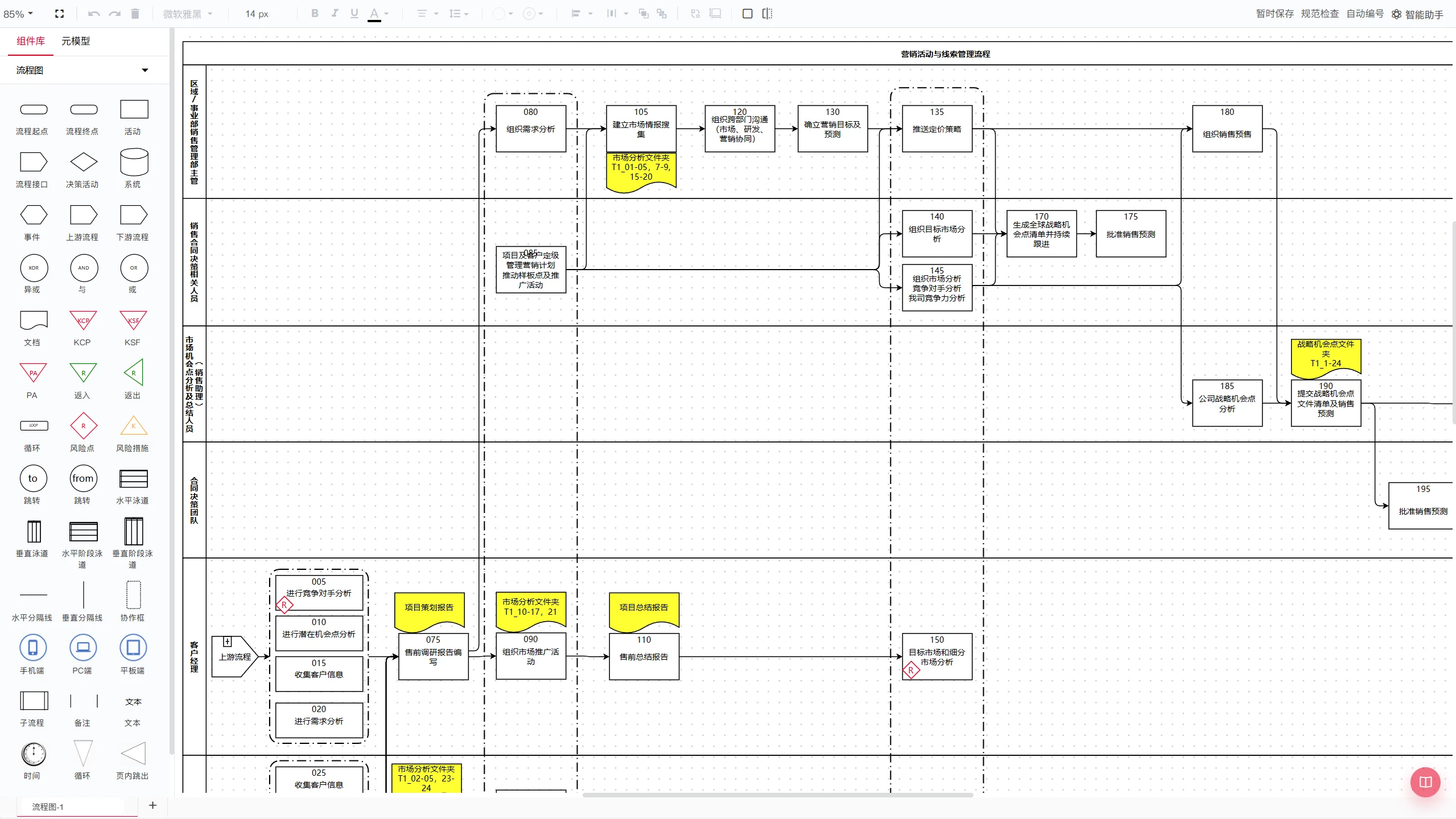Open the 85% zoom dropdown
This screenshot has height=819, width=1456.
point(18,14)
